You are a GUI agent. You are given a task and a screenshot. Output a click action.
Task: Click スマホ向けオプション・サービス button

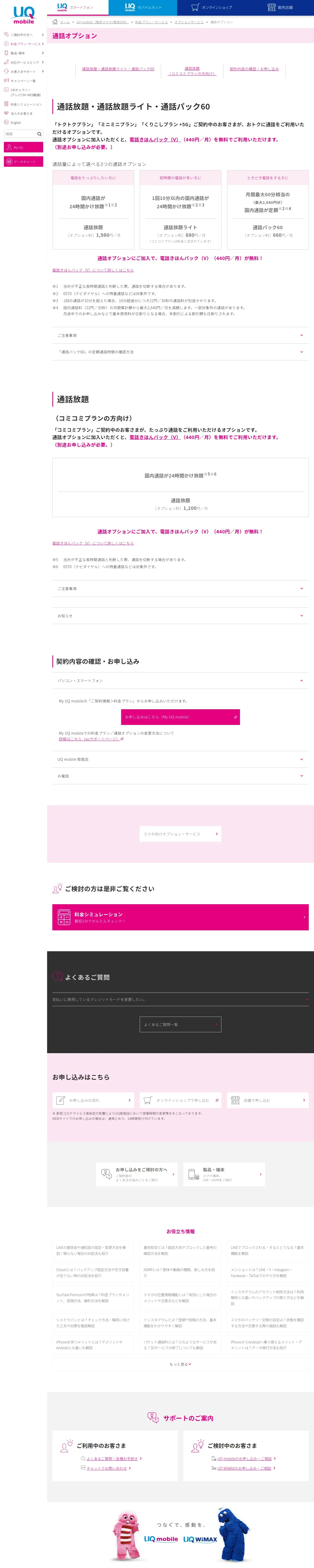181,834
